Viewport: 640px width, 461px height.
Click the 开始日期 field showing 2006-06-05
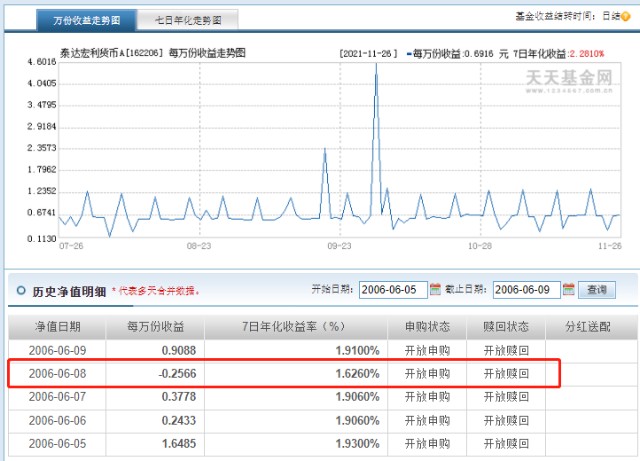[393, 290]
